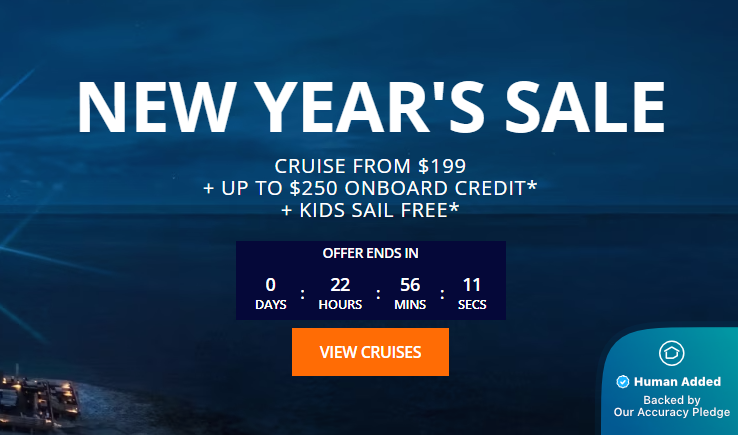Screen dimensions: 738x435
Task: Click the house icon in the badge
Action: point(671,353)
